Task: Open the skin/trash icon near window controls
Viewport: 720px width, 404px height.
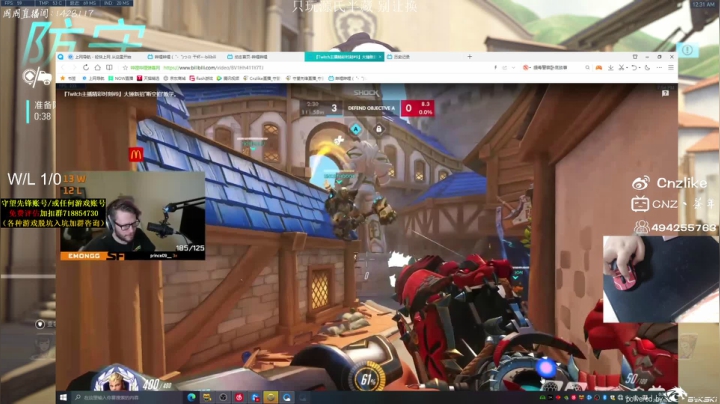Action: [x=635, y=57]
